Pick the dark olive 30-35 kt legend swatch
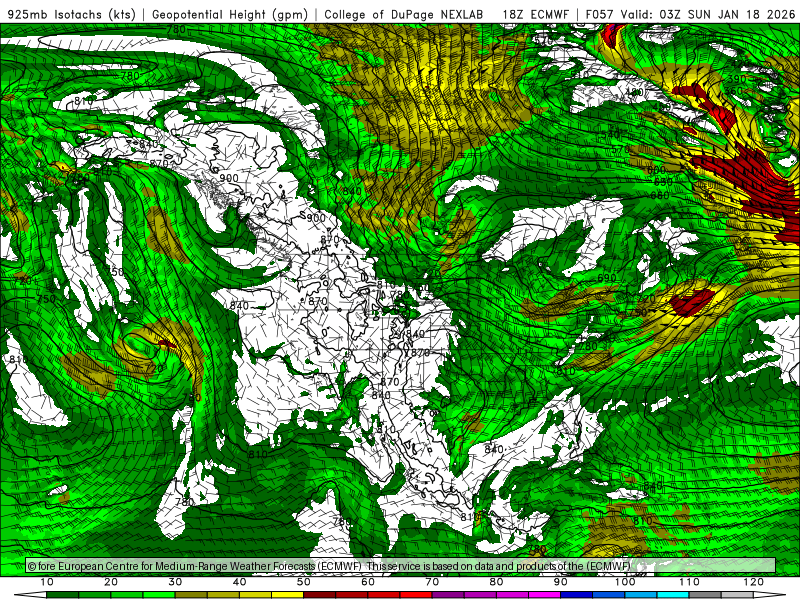Image resolution: width=800 pixels, height=600 pixels. tap(191, 595)
